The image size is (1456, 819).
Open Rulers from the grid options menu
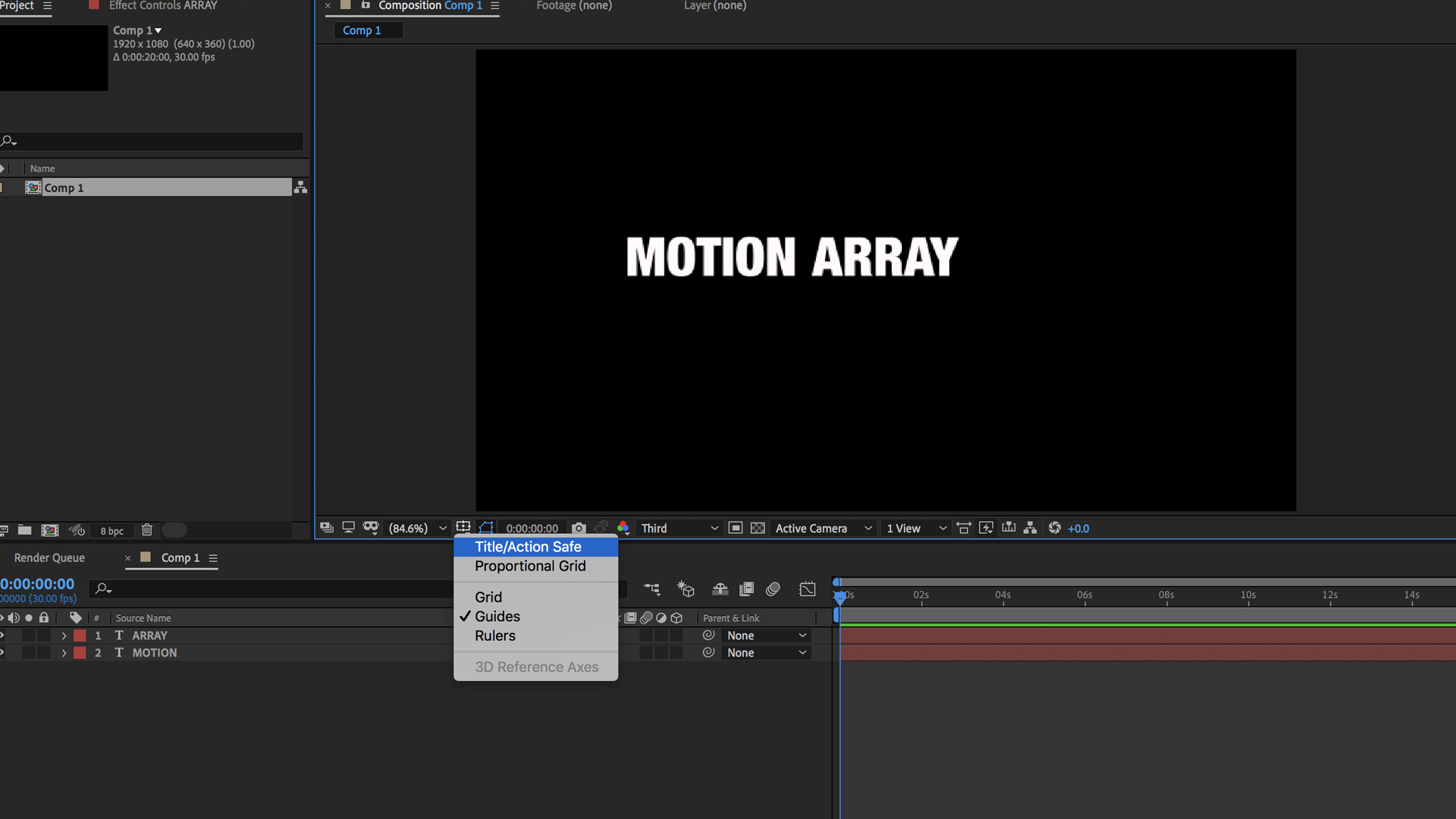click(494, 635)
